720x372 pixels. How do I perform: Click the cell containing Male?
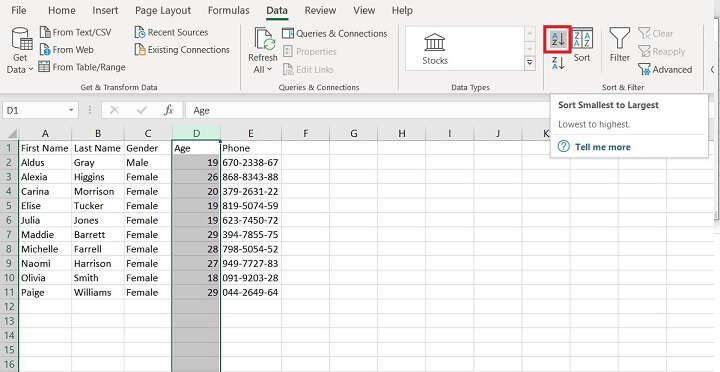[148, 163]
